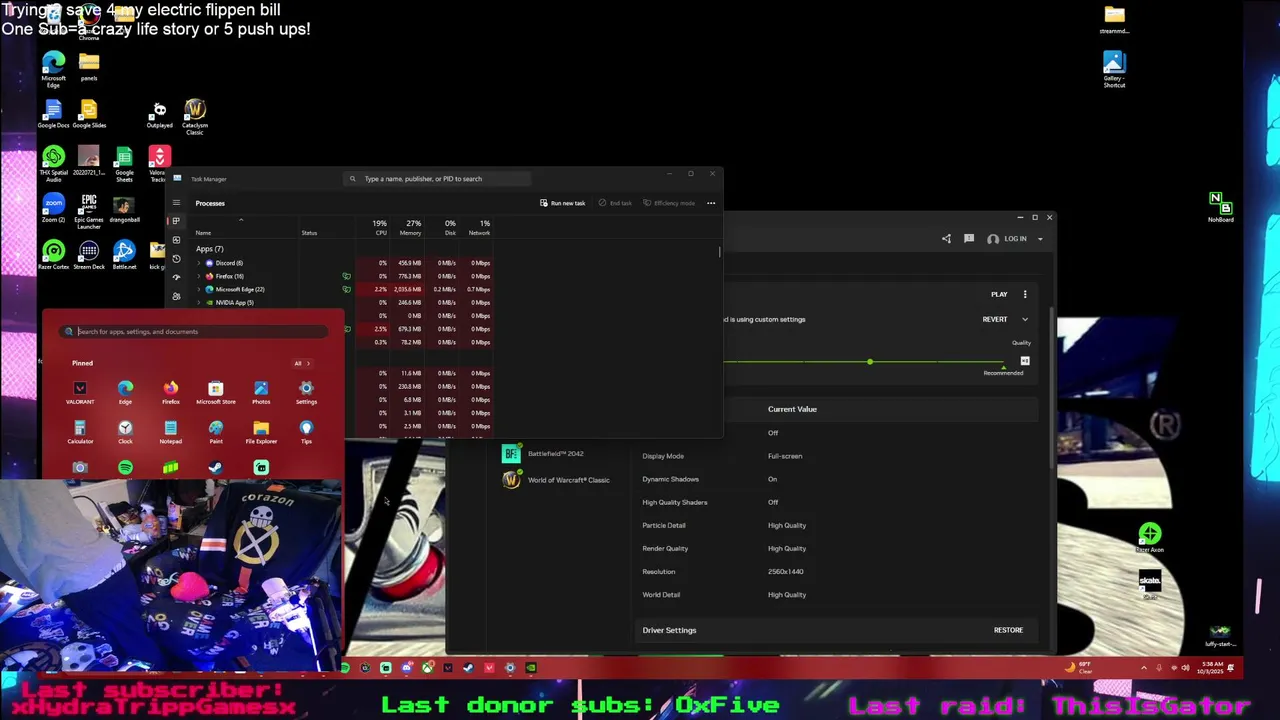Open Clock from Start menu pinned apps

click(125, 432)
